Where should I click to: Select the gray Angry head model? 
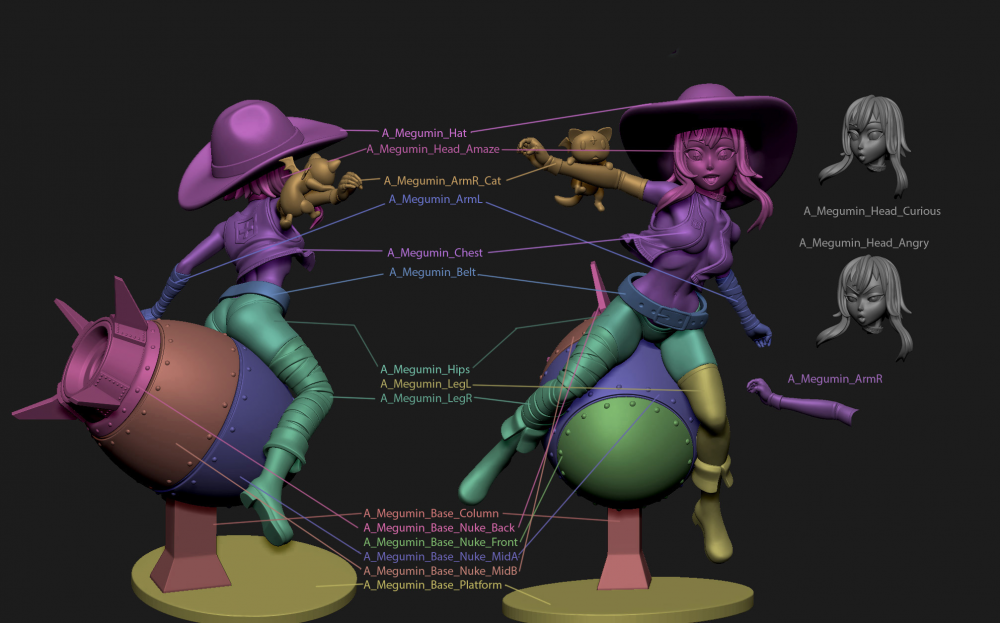(864, 306)
